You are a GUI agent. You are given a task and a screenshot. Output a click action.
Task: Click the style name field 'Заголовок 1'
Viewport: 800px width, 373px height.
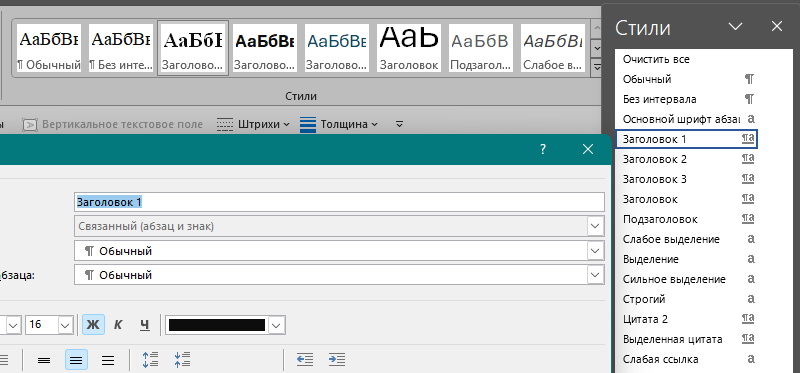tap(339, 202)
